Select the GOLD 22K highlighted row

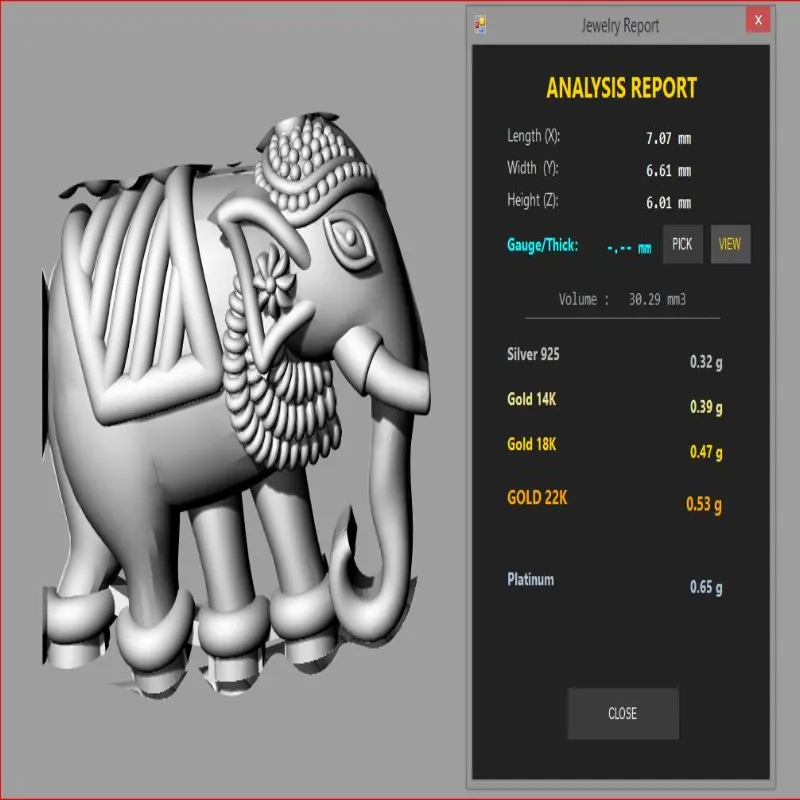coord(614,501)
